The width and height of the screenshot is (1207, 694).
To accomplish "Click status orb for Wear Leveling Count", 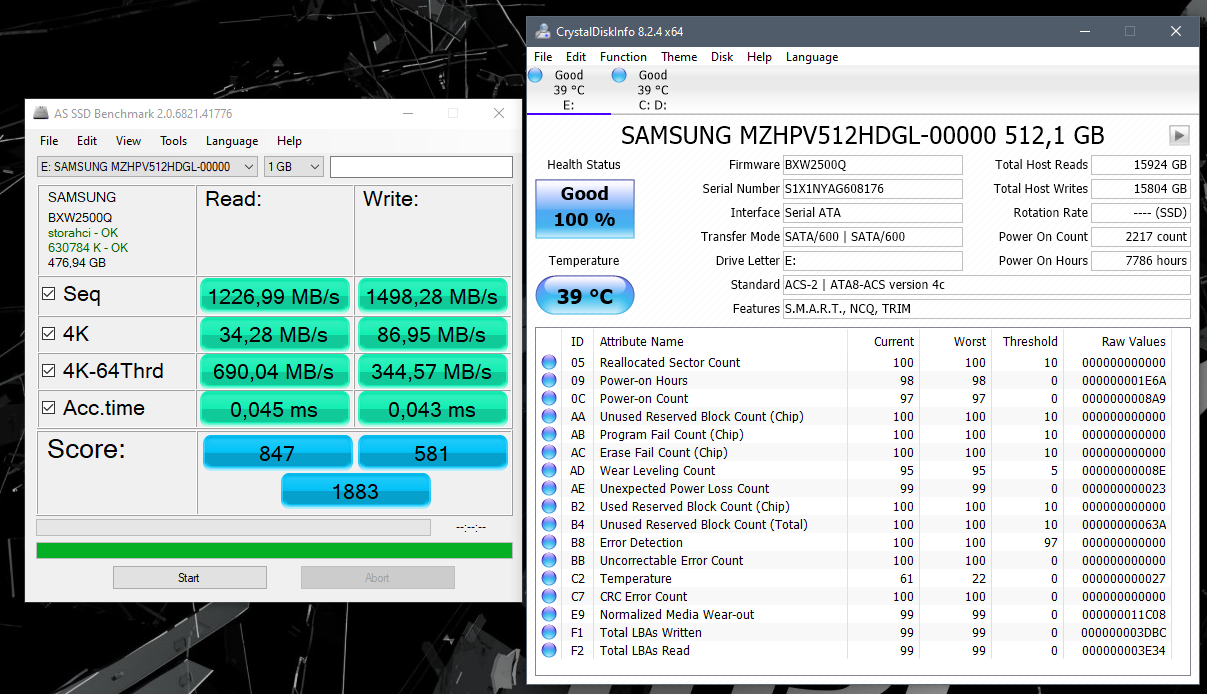I will [549, 470].
